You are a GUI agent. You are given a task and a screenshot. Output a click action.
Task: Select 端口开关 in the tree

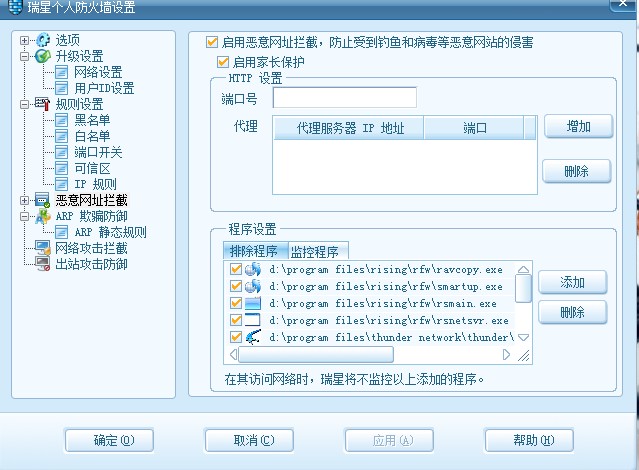(98, 152)
